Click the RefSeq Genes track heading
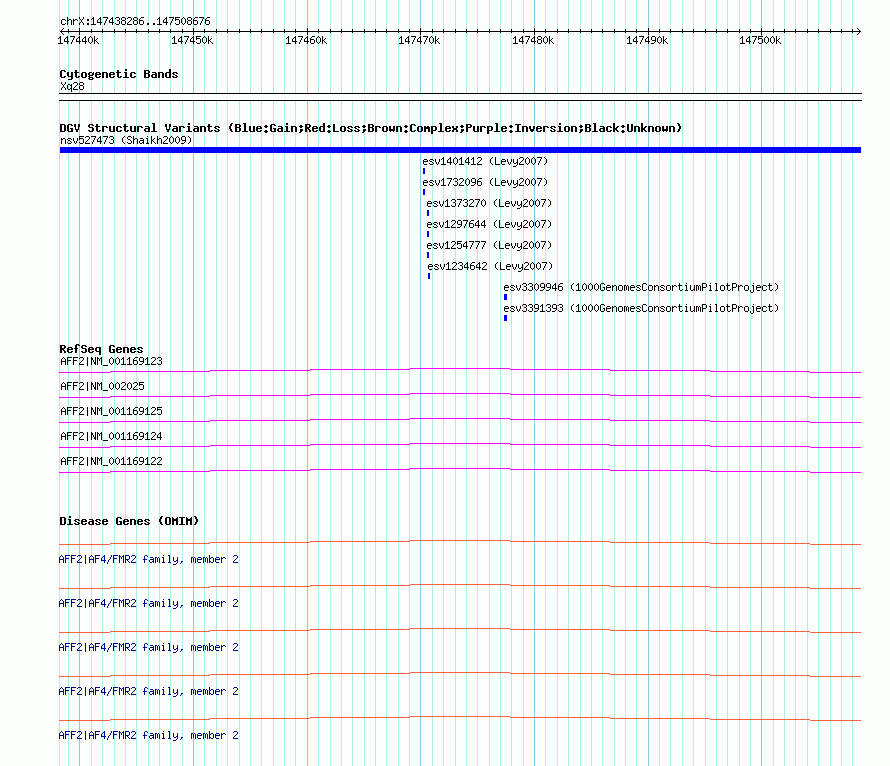 tap(101, 349)
